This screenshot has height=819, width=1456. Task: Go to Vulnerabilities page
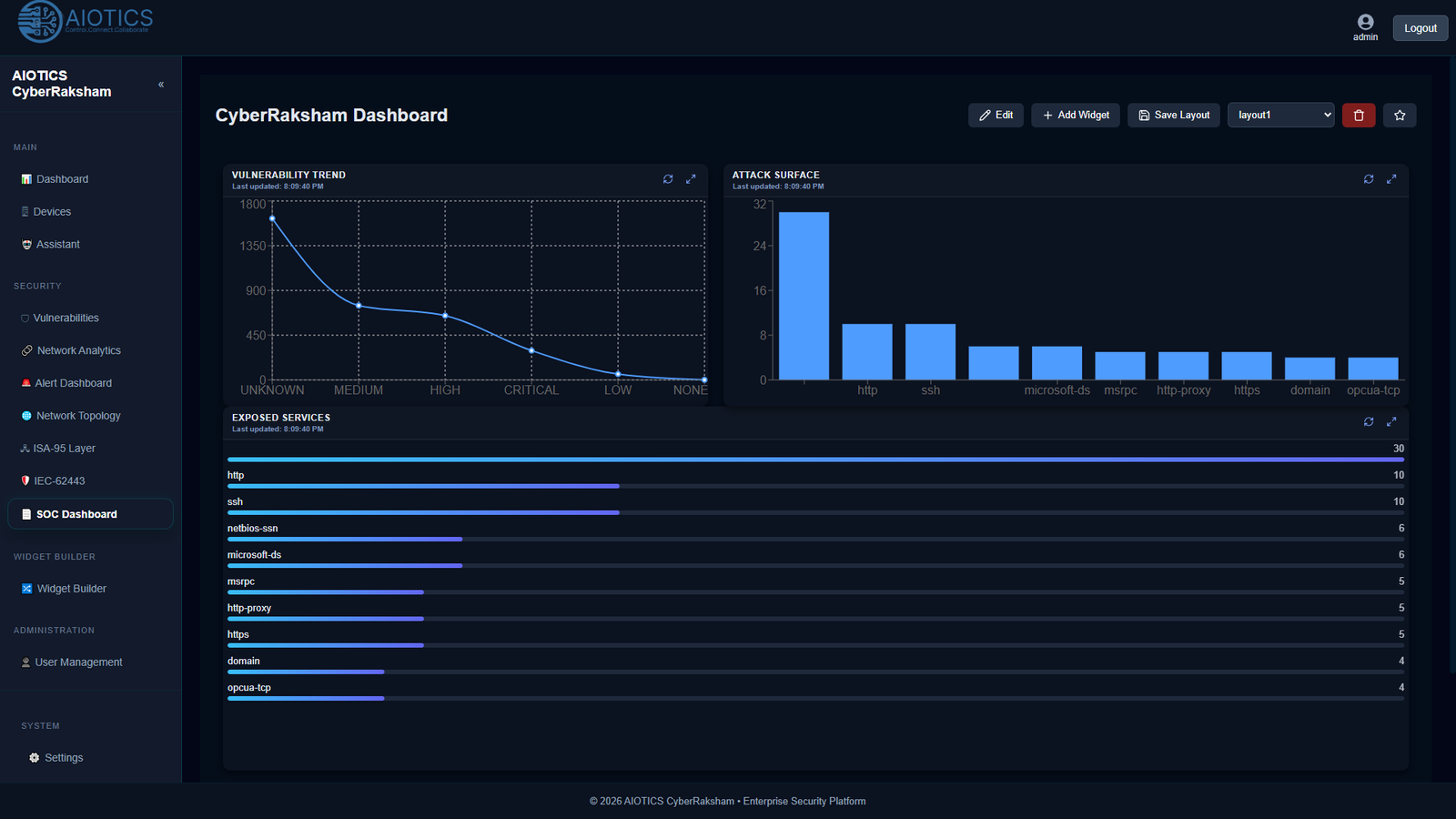(91, 318)
